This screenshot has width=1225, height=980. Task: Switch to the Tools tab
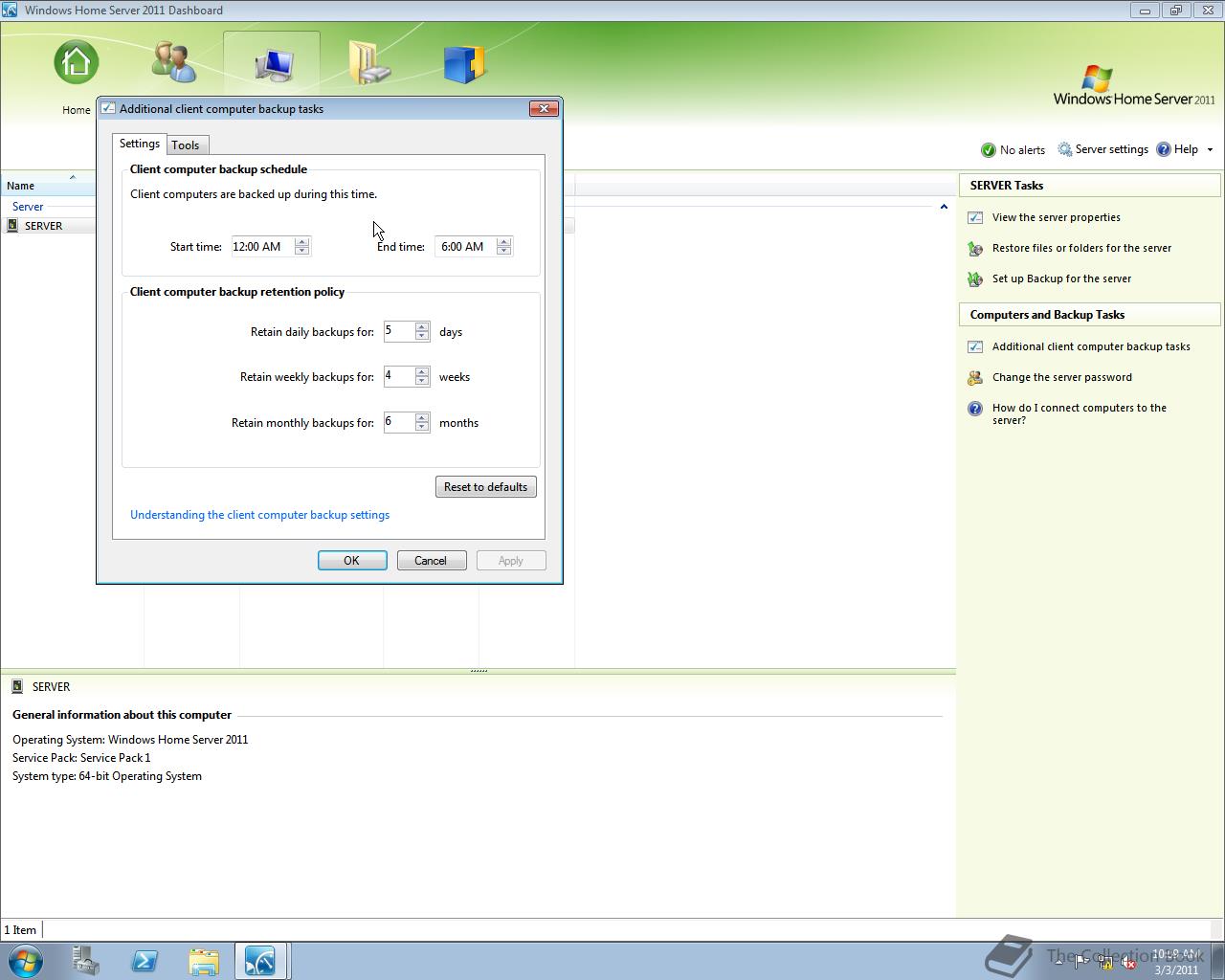point(187,145)
